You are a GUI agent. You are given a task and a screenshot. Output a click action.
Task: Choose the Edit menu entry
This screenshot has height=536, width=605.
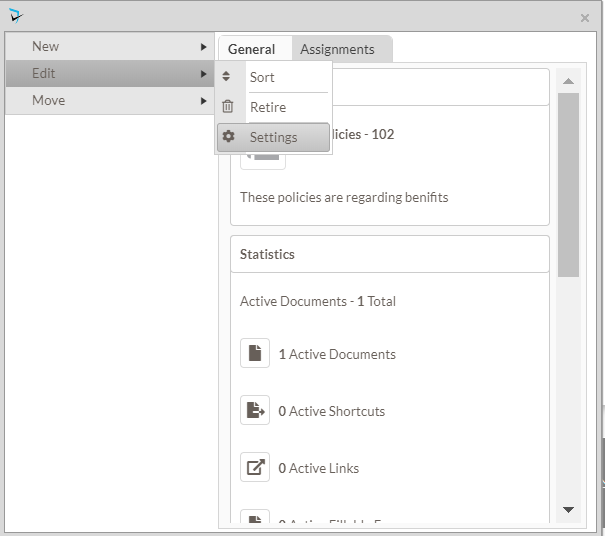[x=44, y=74]
